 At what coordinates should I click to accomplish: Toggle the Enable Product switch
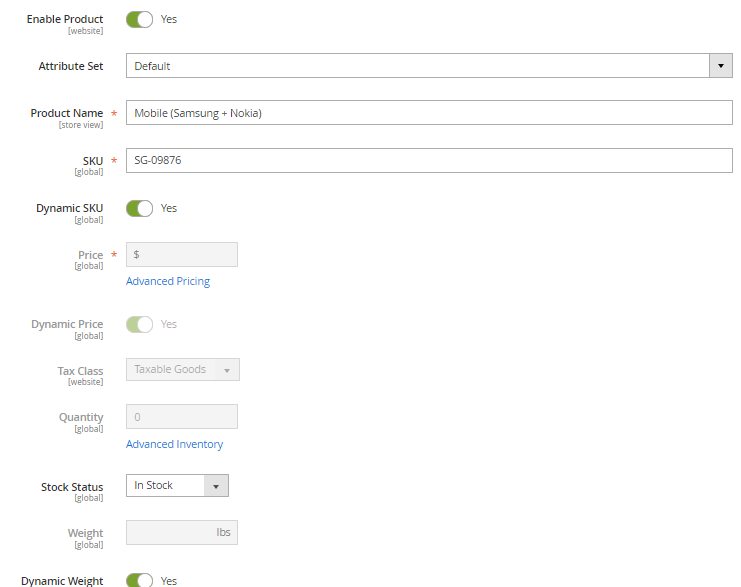click(139, 19)
